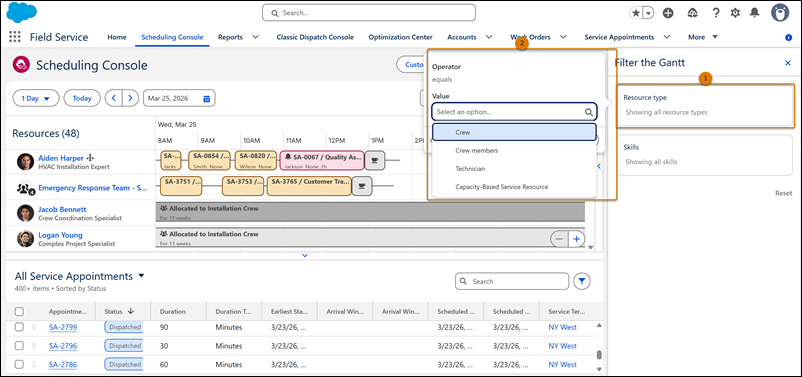Open the appointment list filter funnel icon
Screen dimensions: 802x377
[x=582, y=281]
